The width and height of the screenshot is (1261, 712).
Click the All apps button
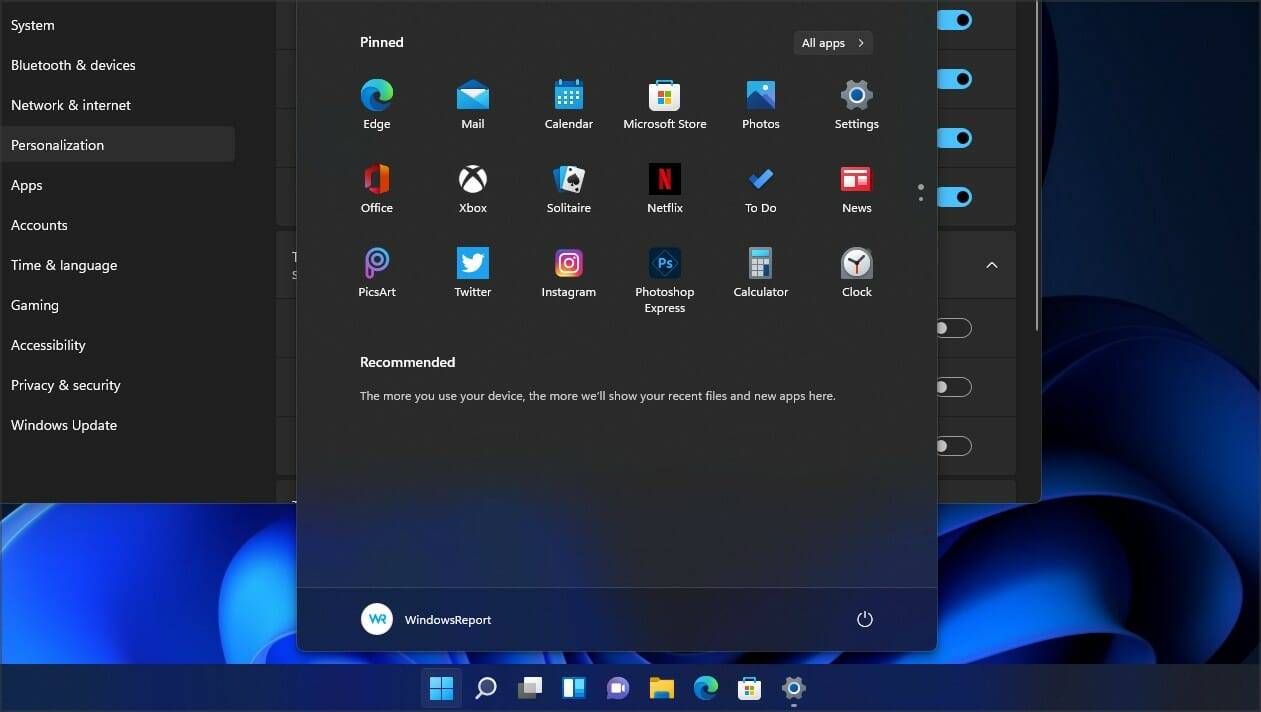coord(832,42)
